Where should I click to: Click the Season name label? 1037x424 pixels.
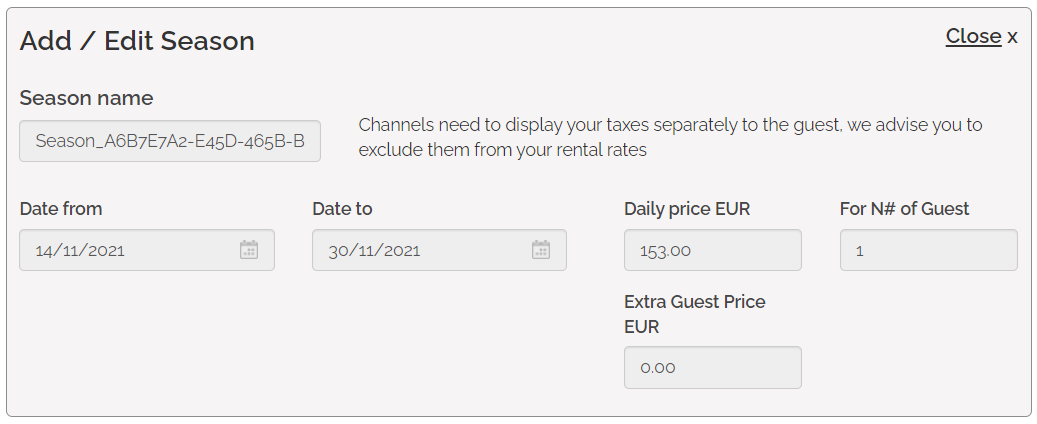86,98
